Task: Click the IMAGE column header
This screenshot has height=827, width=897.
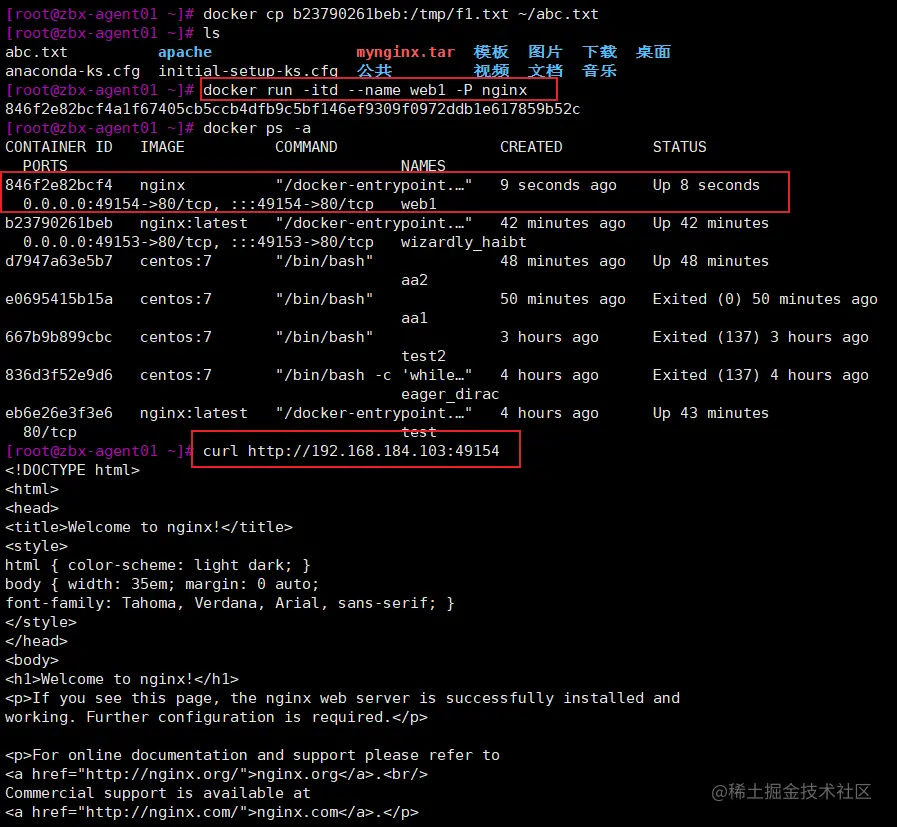Action: click(162, 147)
